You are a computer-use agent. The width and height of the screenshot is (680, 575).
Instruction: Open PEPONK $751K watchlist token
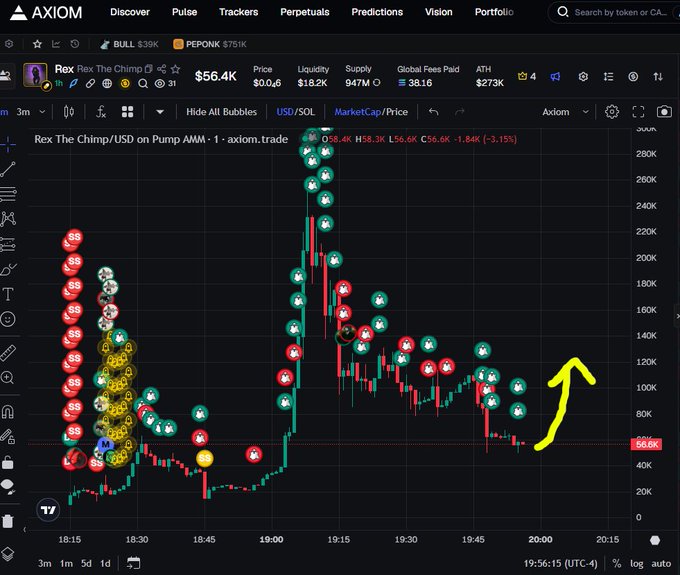(x=209, y=44)
